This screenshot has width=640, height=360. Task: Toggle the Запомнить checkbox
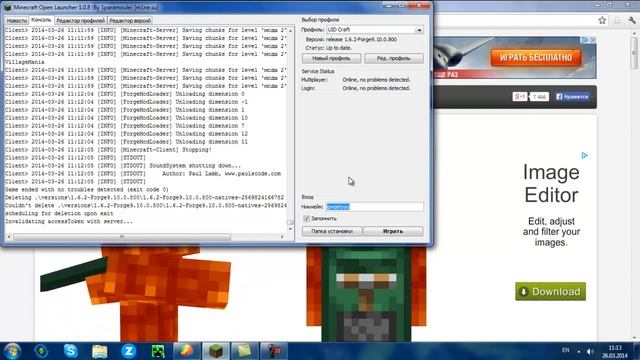click(x=307, y=219)
